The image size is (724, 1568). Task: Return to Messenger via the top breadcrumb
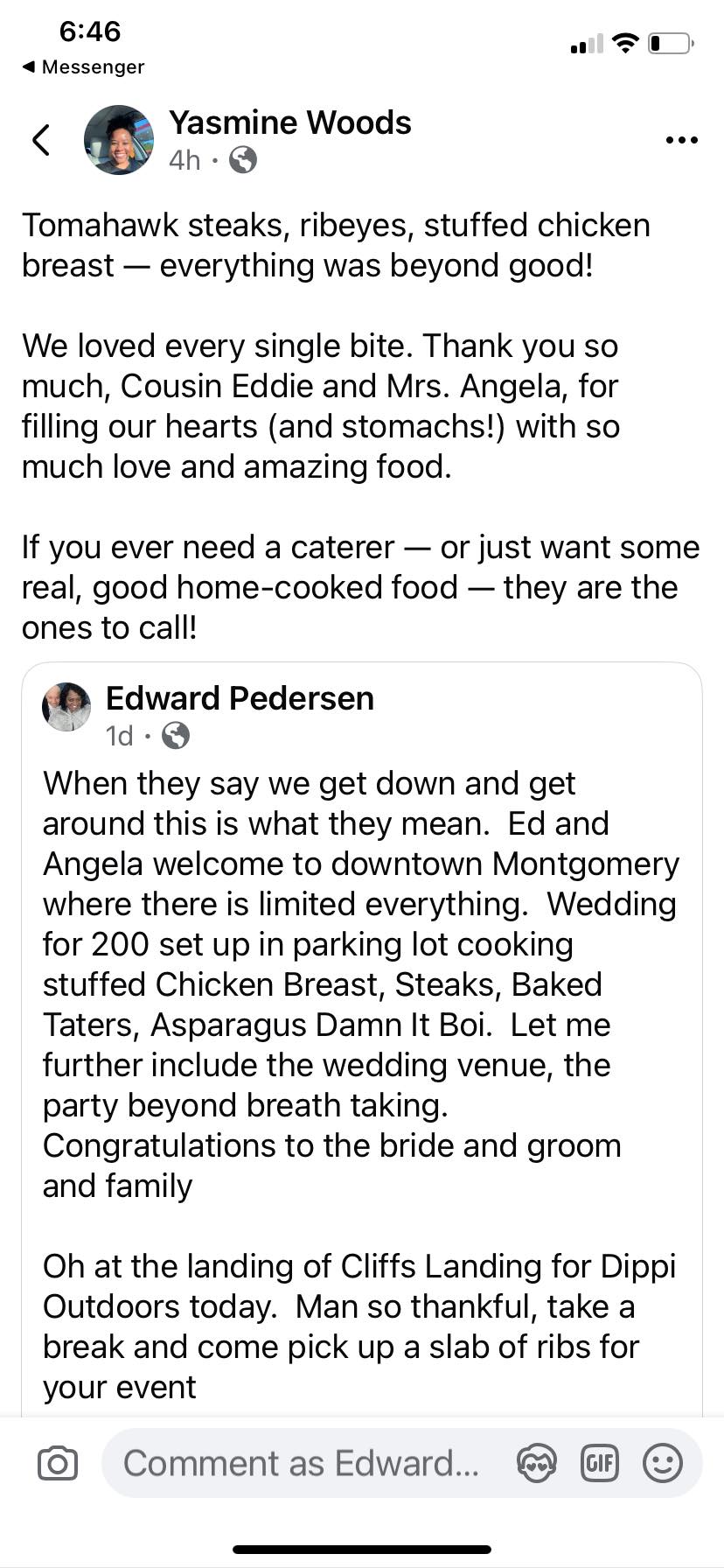pos(82,67)
